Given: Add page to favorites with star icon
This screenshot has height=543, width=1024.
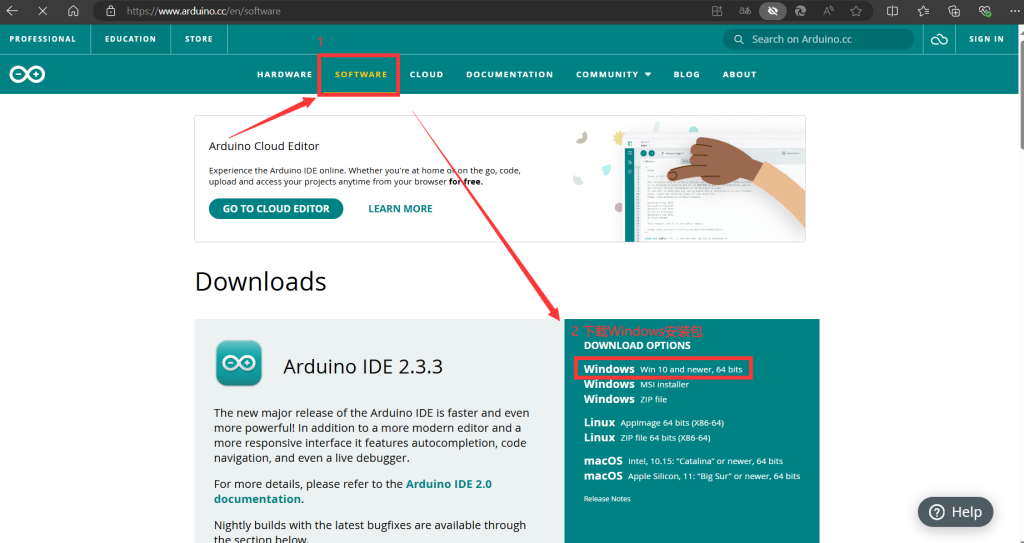Looking at the screenshot, I should pyautogui.click(x=856, y=11).
